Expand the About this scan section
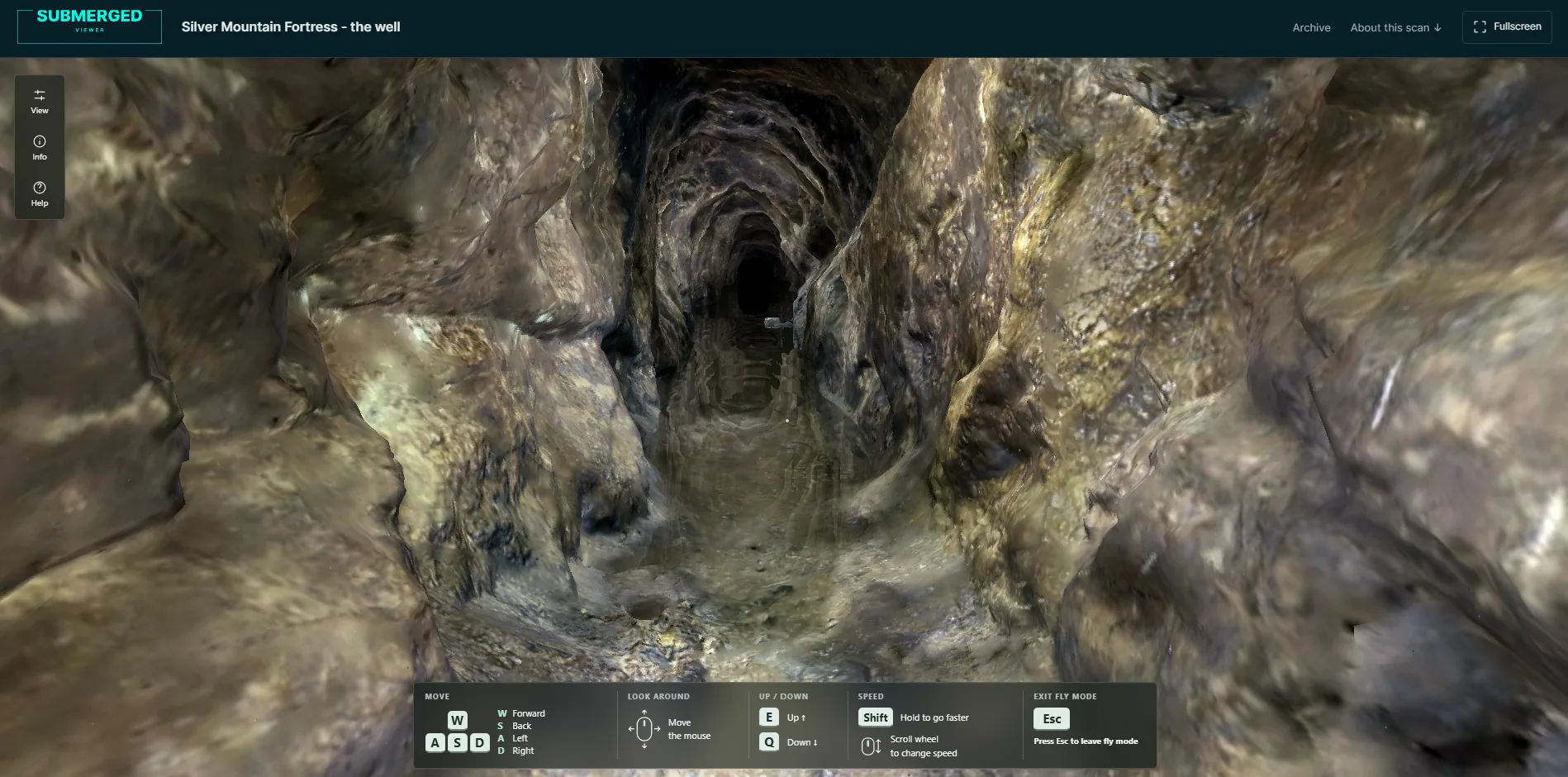 tap(1395, 27)
